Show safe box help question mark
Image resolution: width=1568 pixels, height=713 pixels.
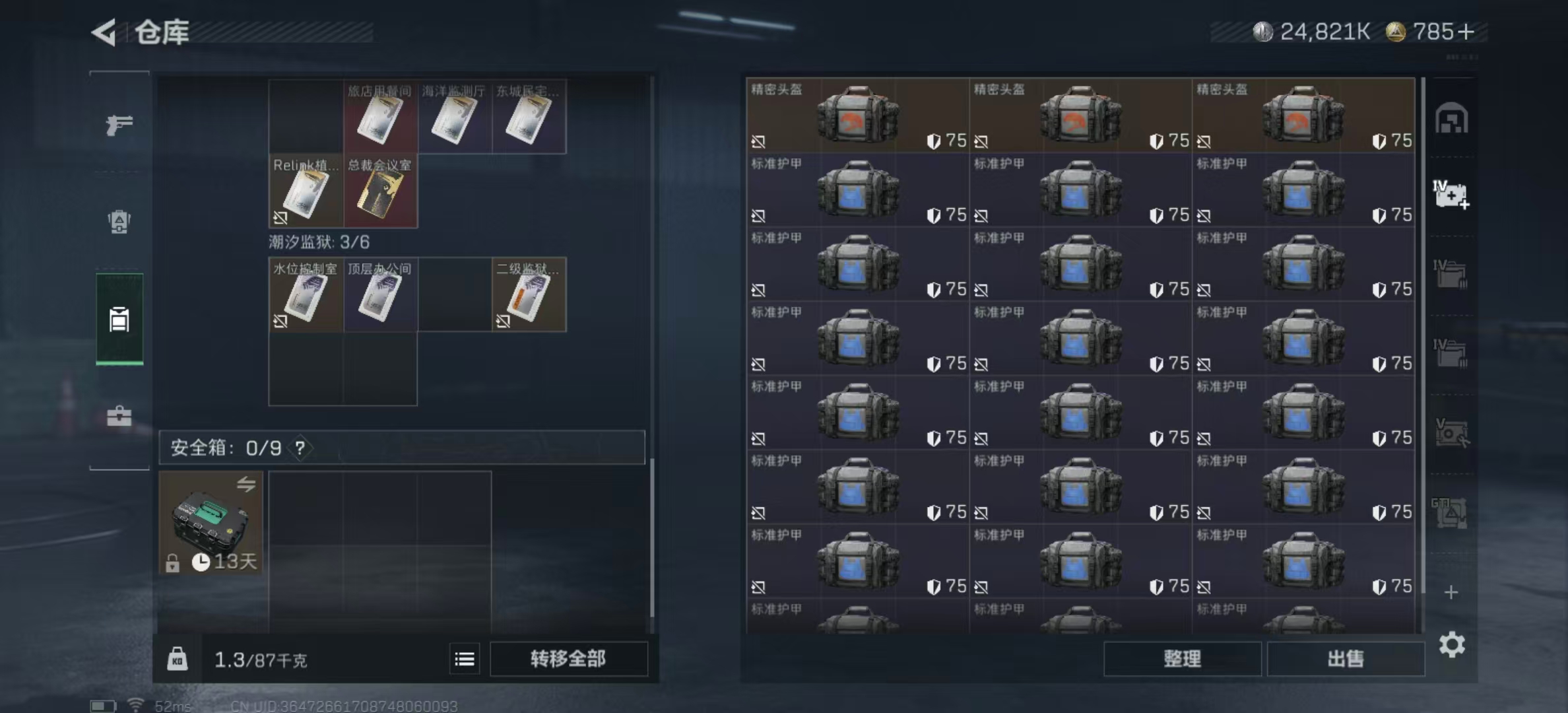[300, 448]
